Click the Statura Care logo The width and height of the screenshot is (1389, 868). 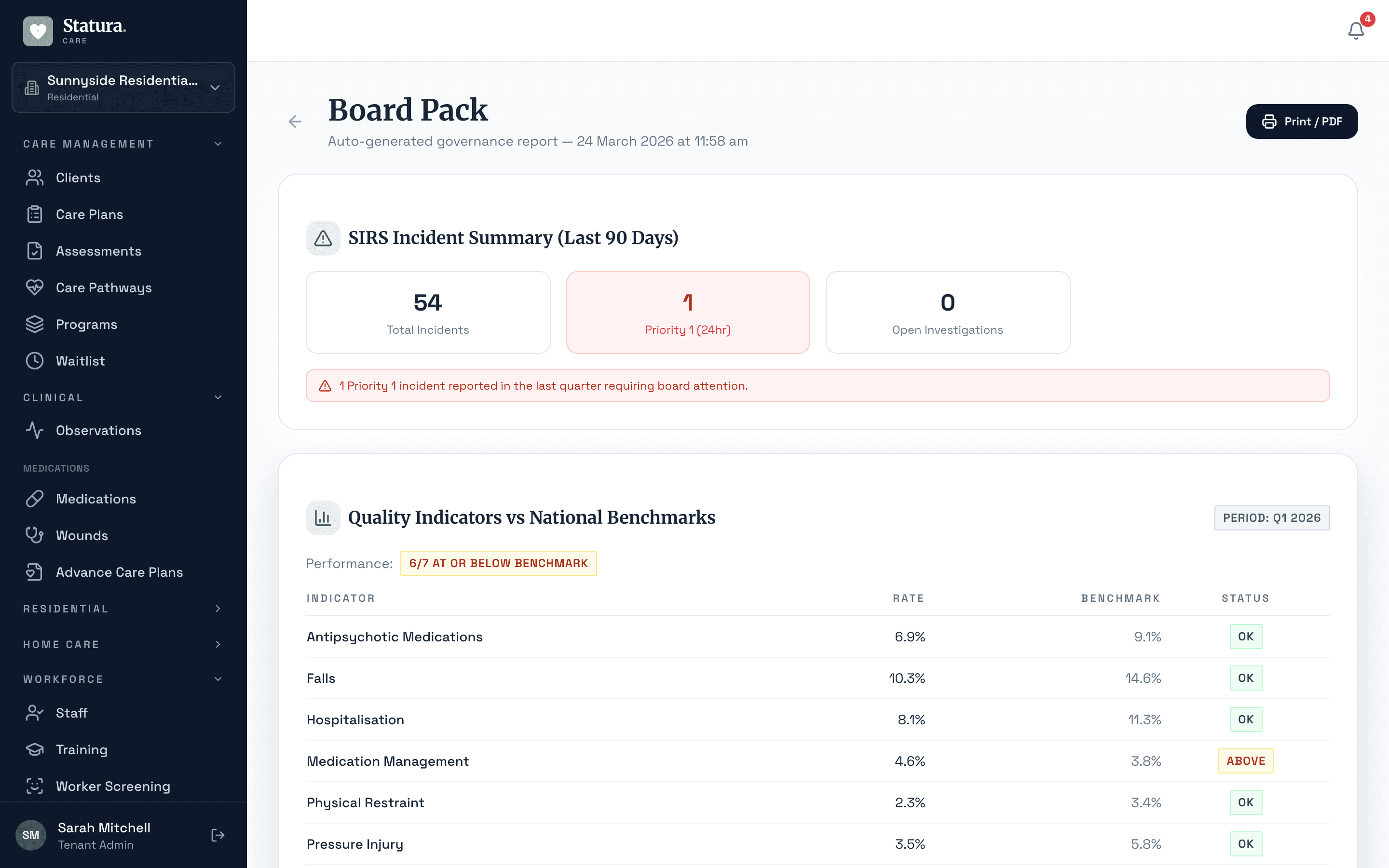pyautogui.click(x=75, y=30)
